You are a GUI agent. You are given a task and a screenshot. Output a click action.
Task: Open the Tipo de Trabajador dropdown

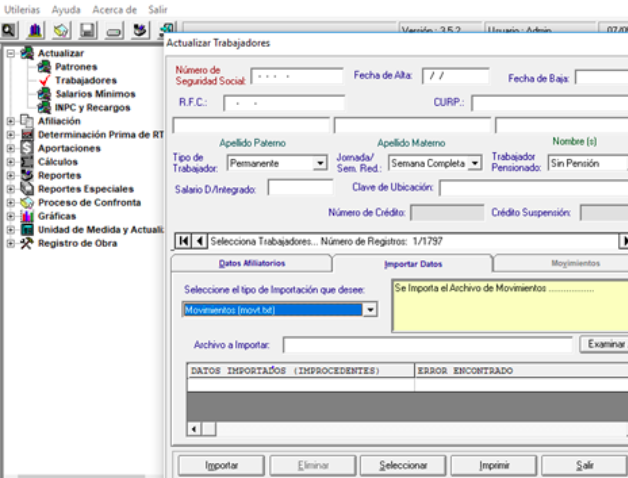(x=320, y=163)
